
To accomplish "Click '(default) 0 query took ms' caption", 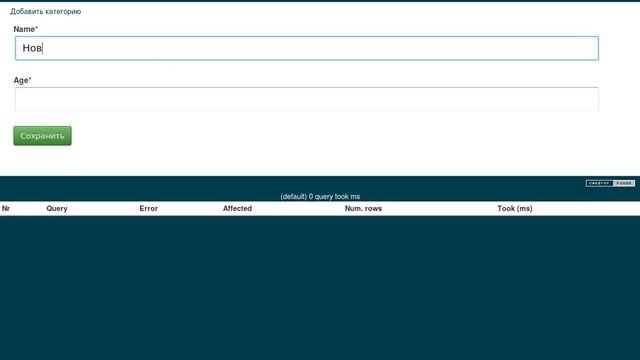I will click(320, 196).
